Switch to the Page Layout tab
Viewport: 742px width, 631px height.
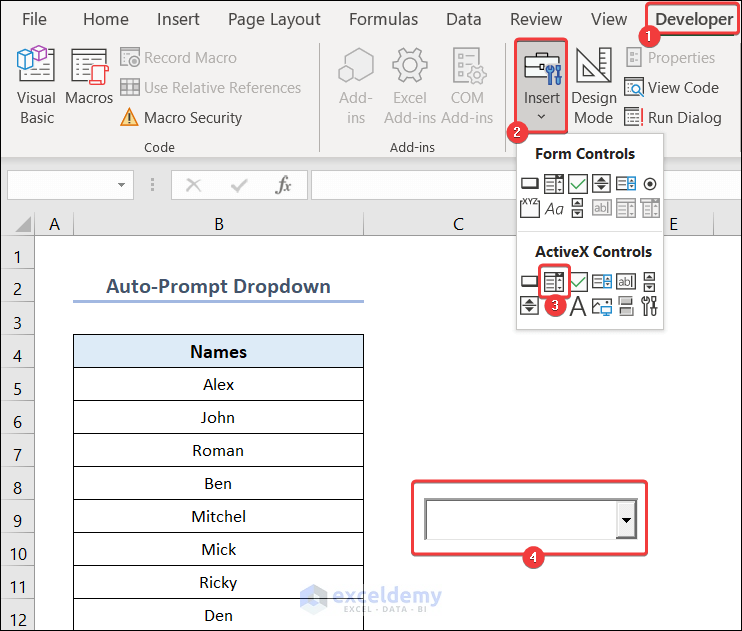(274, 19)
